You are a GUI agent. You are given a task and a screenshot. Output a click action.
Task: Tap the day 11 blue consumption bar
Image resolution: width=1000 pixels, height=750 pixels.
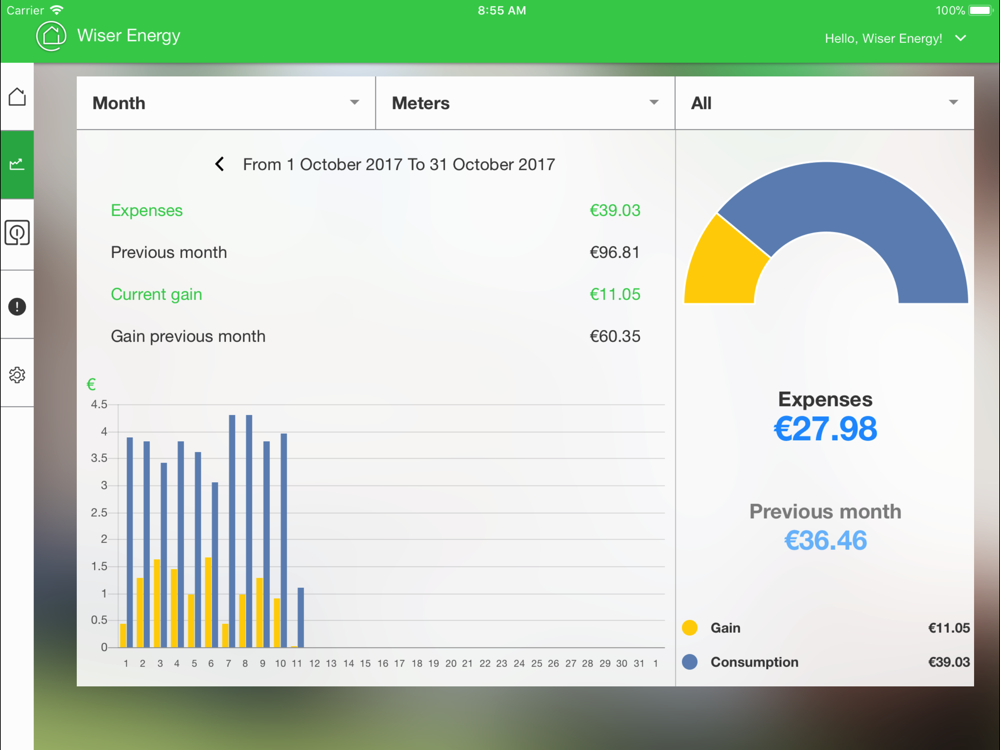pos(301,617)
